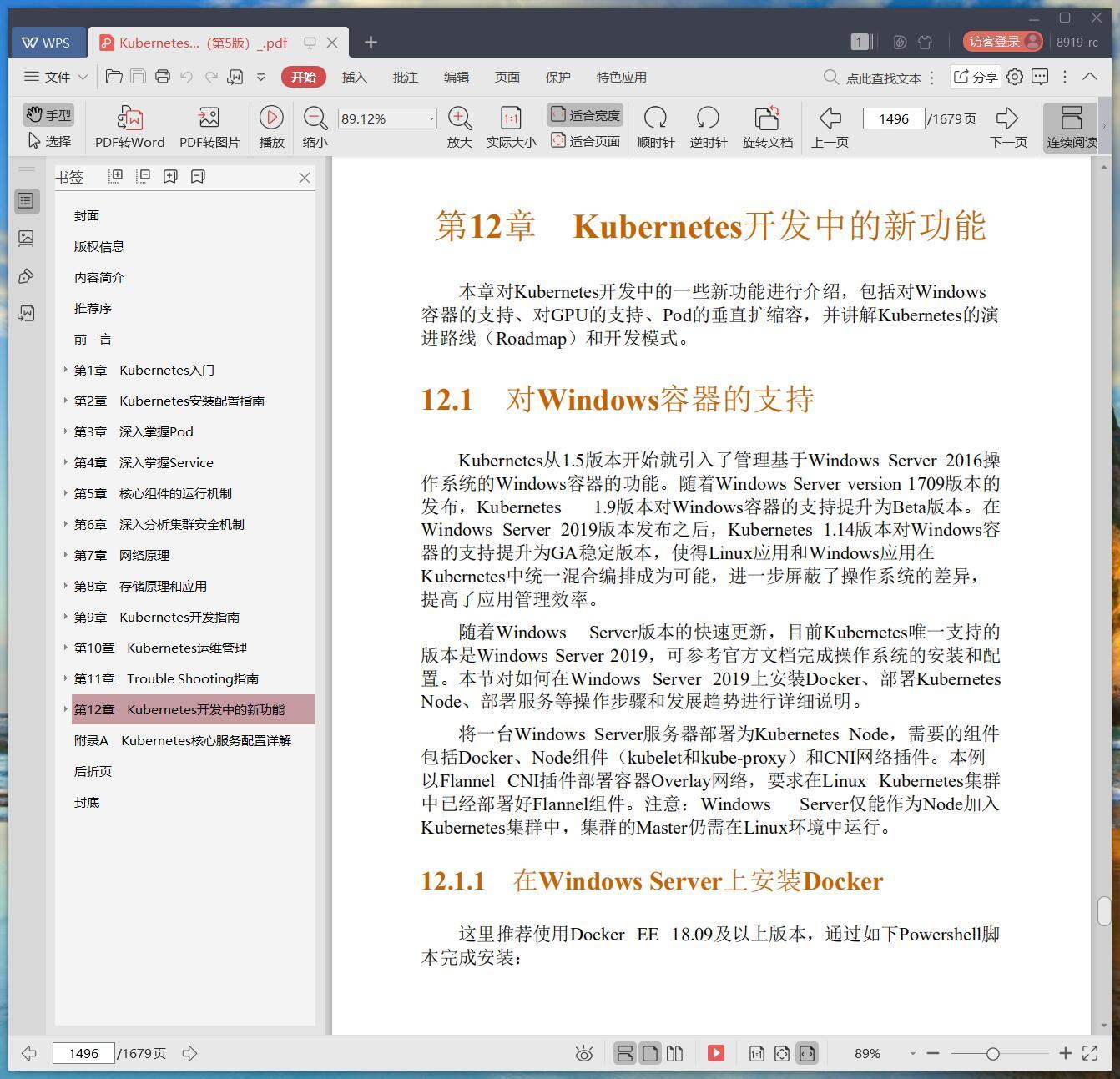Set view to 实际大小
This screenshot has height=1079, width=1120.
[511, 127]
